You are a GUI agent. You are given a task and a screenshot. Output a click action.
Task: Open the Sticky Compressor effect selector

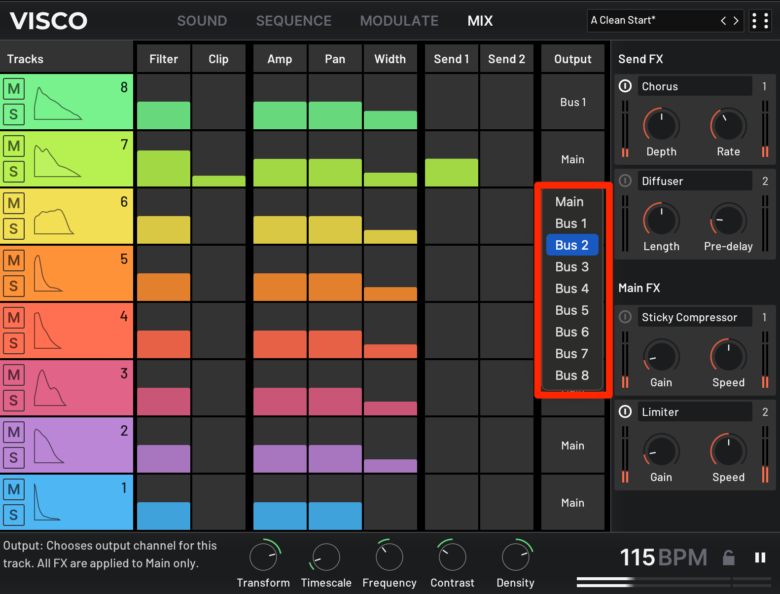(695, 318)
